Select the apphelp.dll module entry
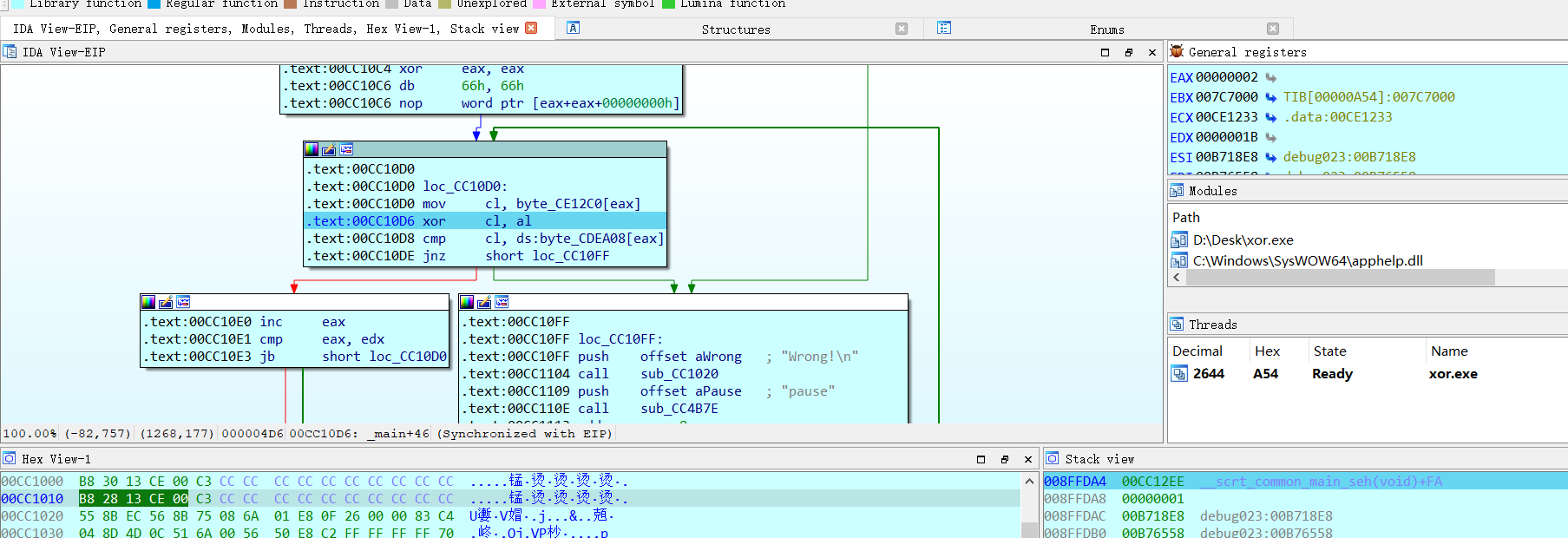The height and width of the screenshot is (538, 1568). click(1307, 261)
